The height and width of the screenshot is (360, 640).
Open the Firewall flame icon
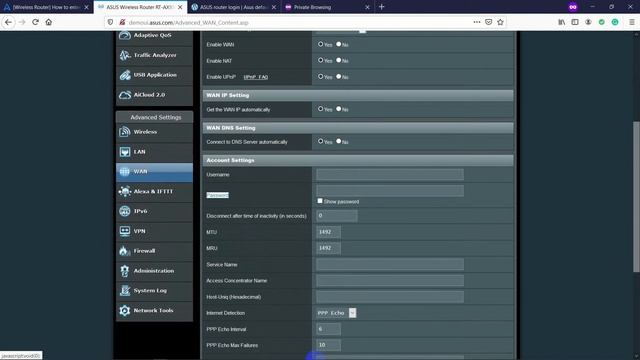125,251
